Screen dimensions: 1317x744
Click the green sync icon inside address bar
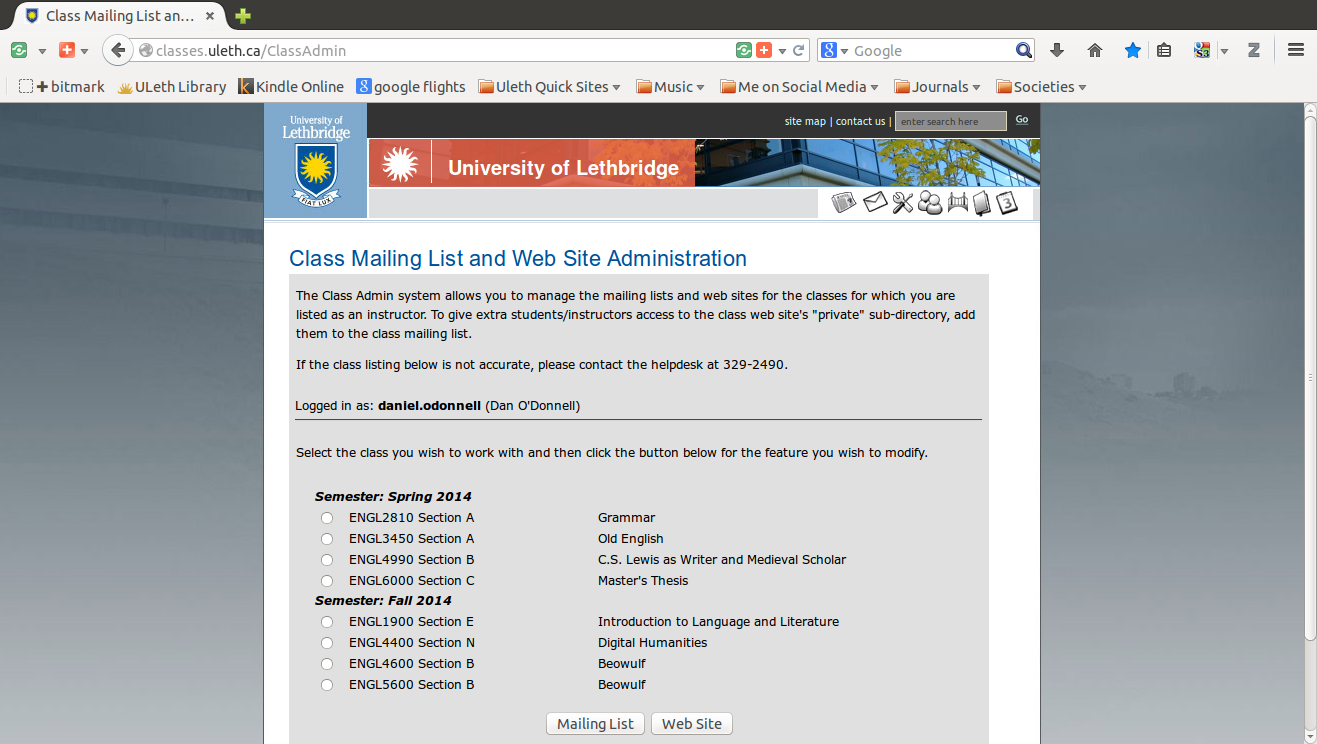(743, 50)
